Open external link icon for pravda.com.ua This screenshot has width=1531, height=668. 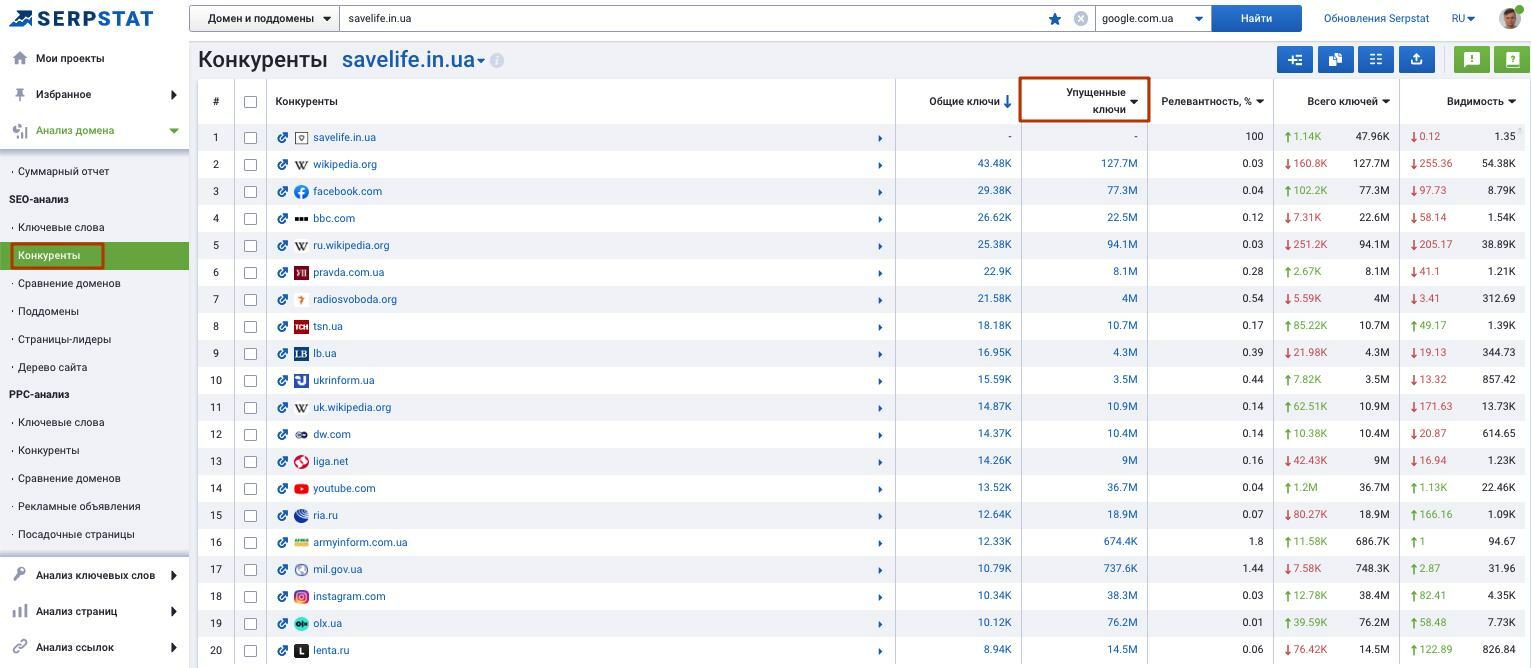click(283, 273)
